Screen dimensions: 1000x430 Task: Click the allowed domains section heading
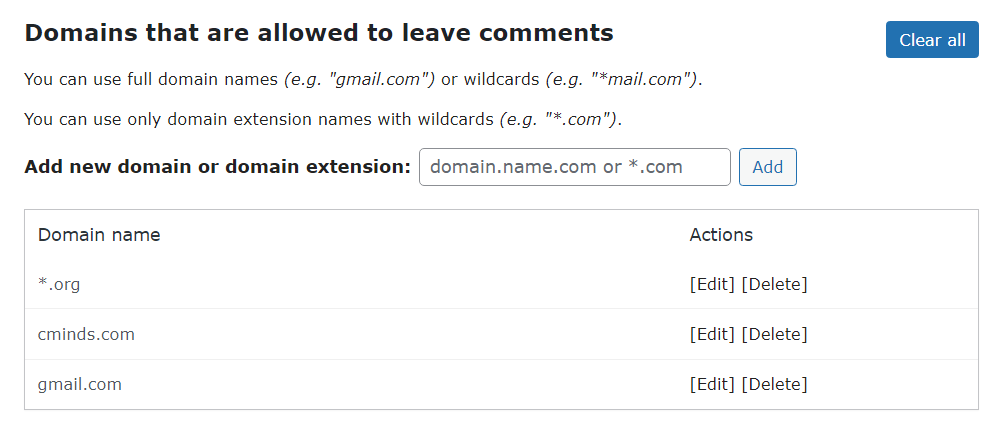pos(319,33)
